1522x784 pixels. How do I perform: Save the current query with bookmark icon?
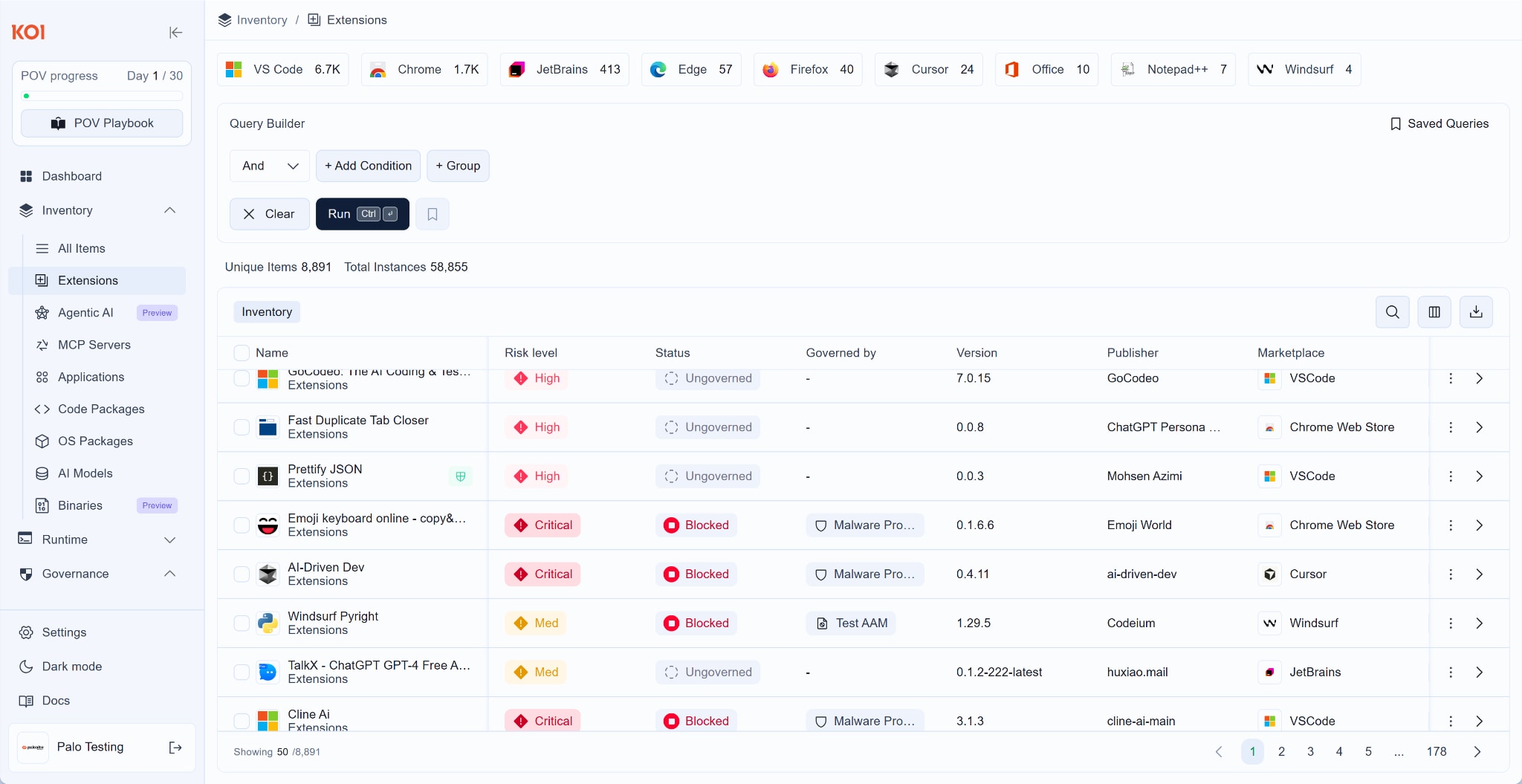pyautogui.click(x=433, y=214)
